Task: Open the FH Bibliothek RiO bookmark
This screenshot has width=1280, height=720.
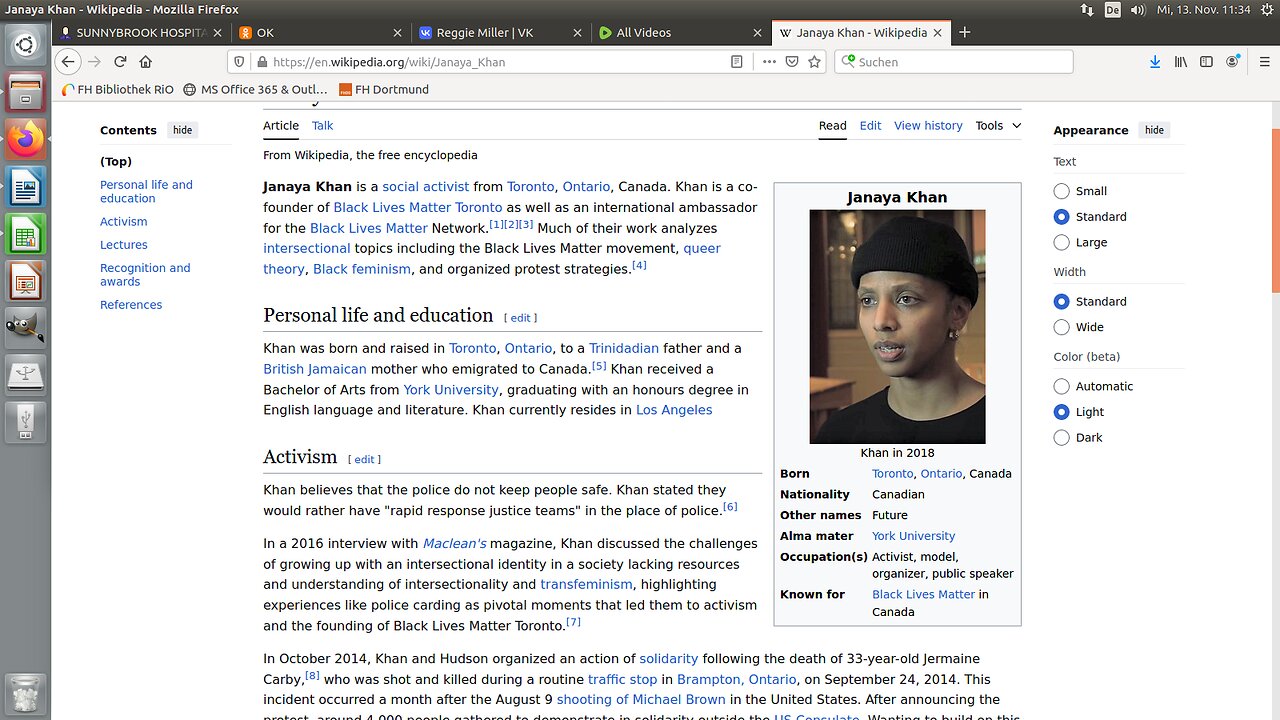Action: click(117, 89)
